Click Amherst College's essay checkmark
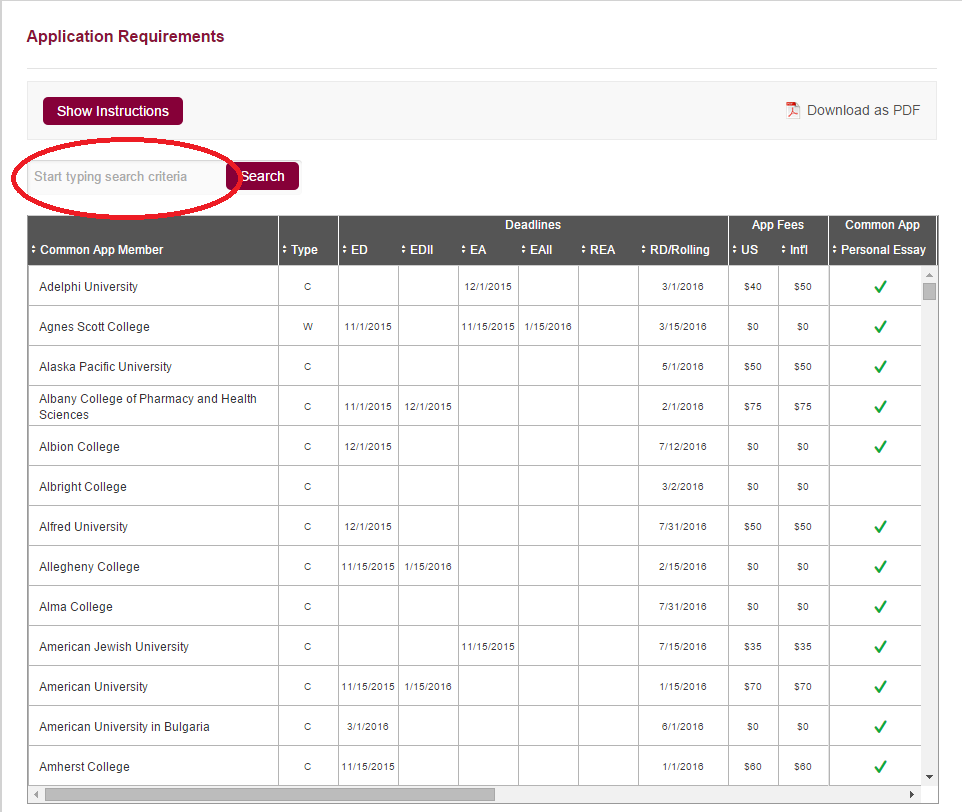The image size is (962, 812). (x=880, y=766)
